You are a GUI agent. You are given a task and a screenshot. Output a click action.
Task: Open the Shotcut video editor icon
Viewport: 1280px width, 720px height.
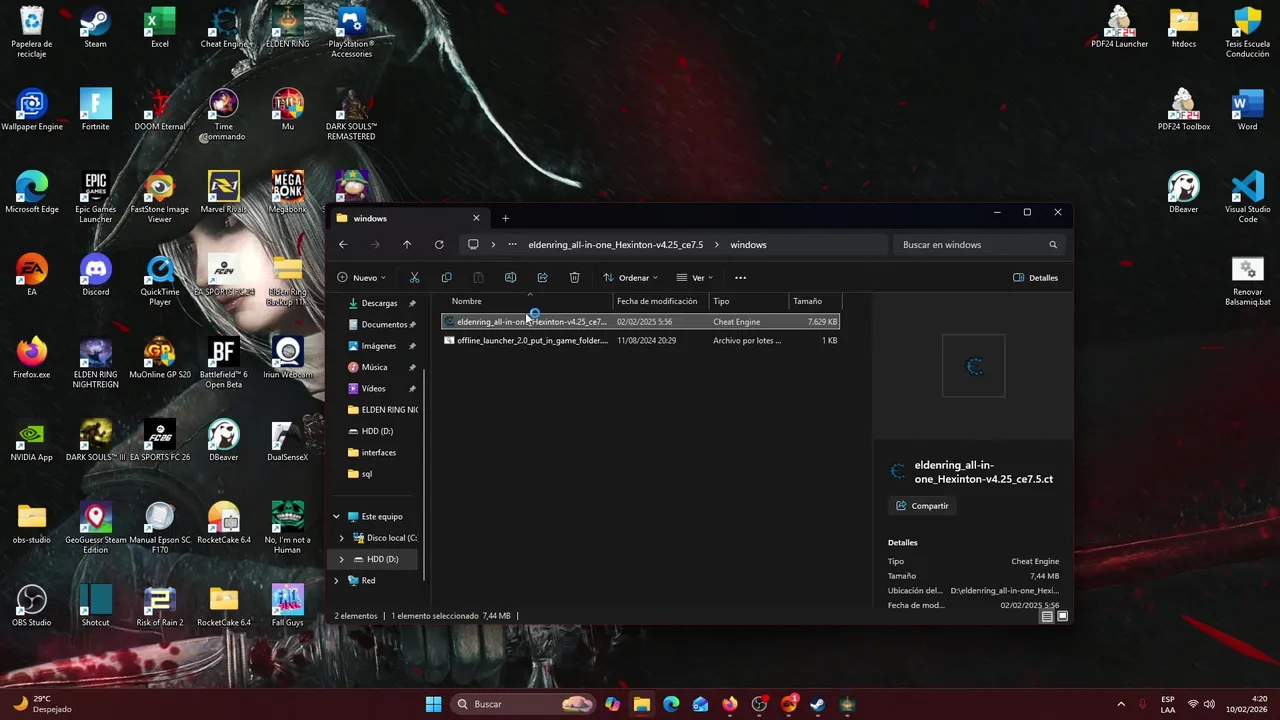tap(95, 607)
